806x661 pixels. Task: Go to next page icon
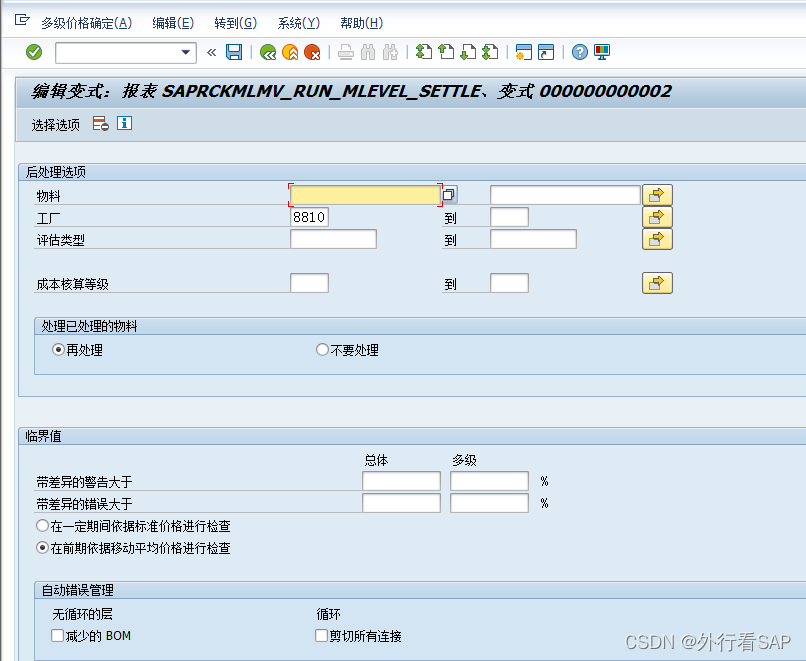click(x=468, y=52)
